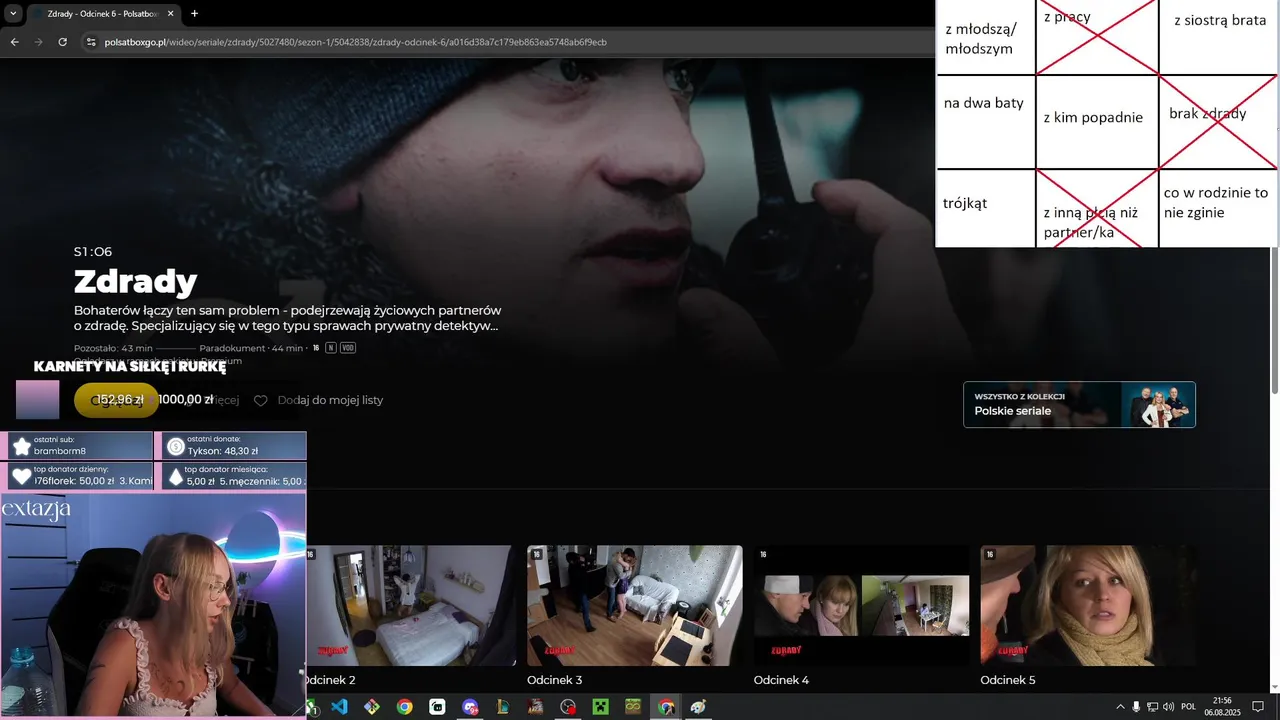1280x720 pixels.
Task: Open the Paint palette taskbar icon
Action: 698,707
